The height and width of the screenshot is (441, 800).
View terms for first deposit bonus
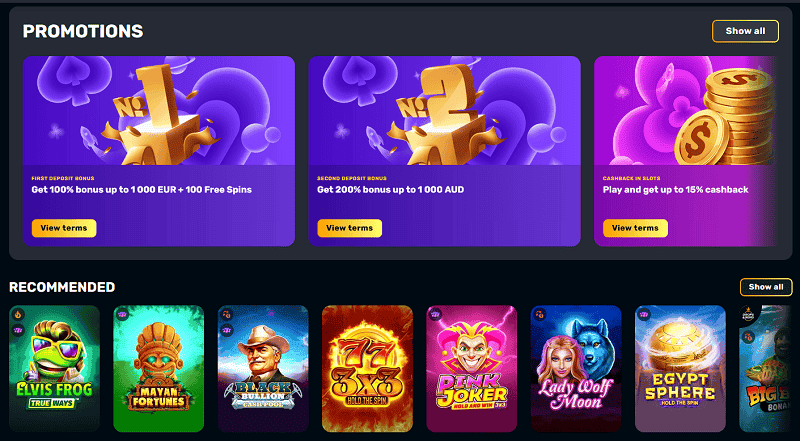click(x=64, y=228)
